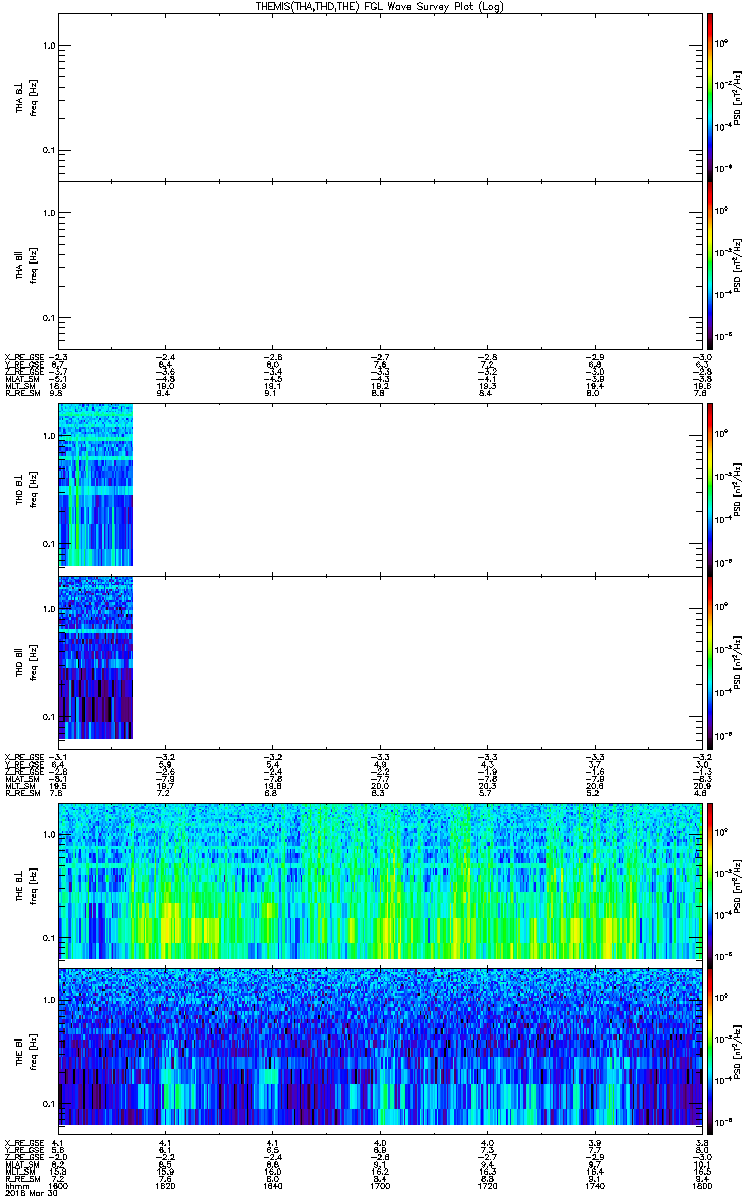Click the '0.1' frequency tick on THE B‖ panel
Viewport: 750px width, 1200px height.
[49, 1103]
